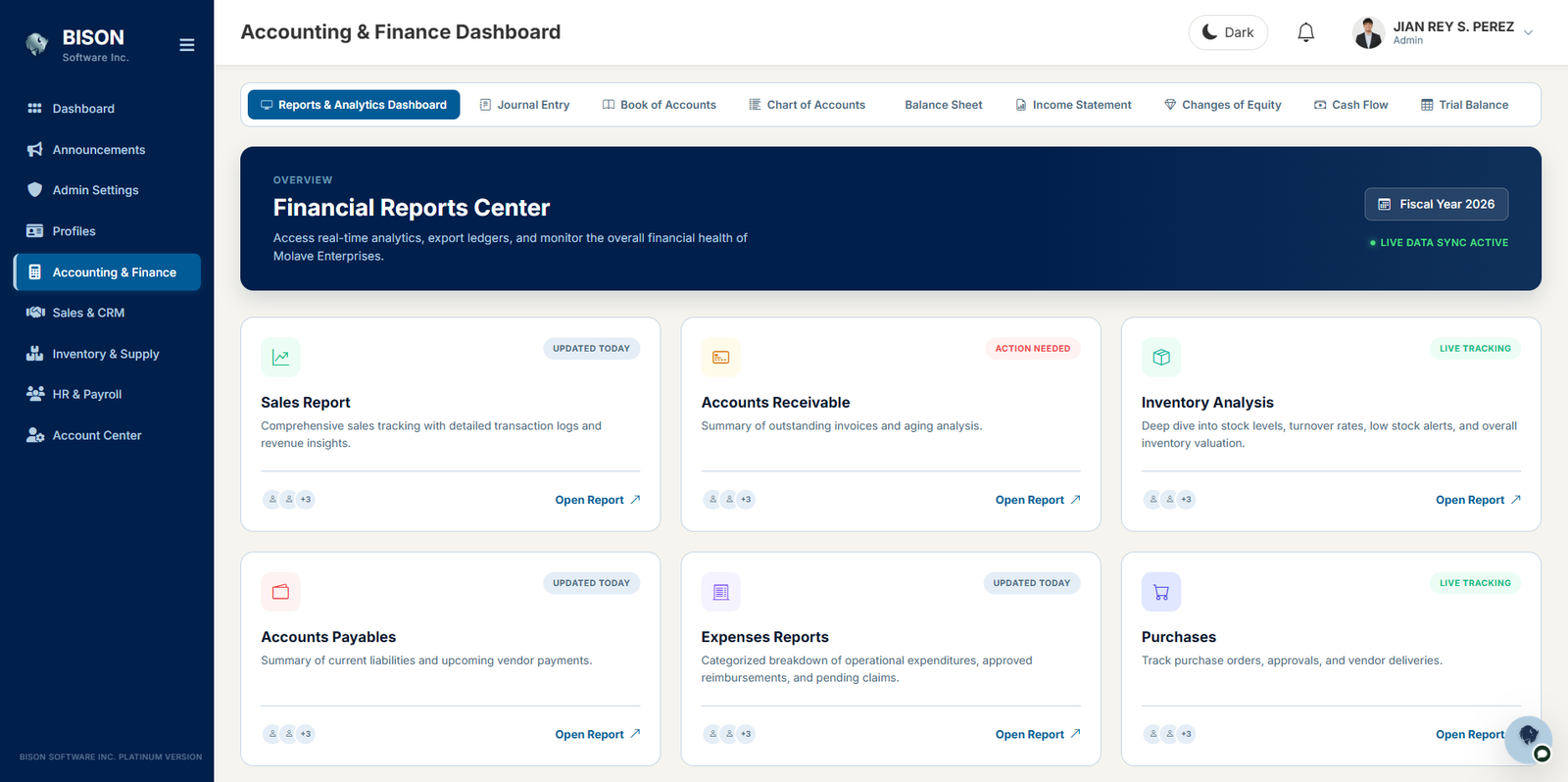The width and height of the screenshot is (1568, 782).
Task: Open the notifications bell
Action: 1305,32
